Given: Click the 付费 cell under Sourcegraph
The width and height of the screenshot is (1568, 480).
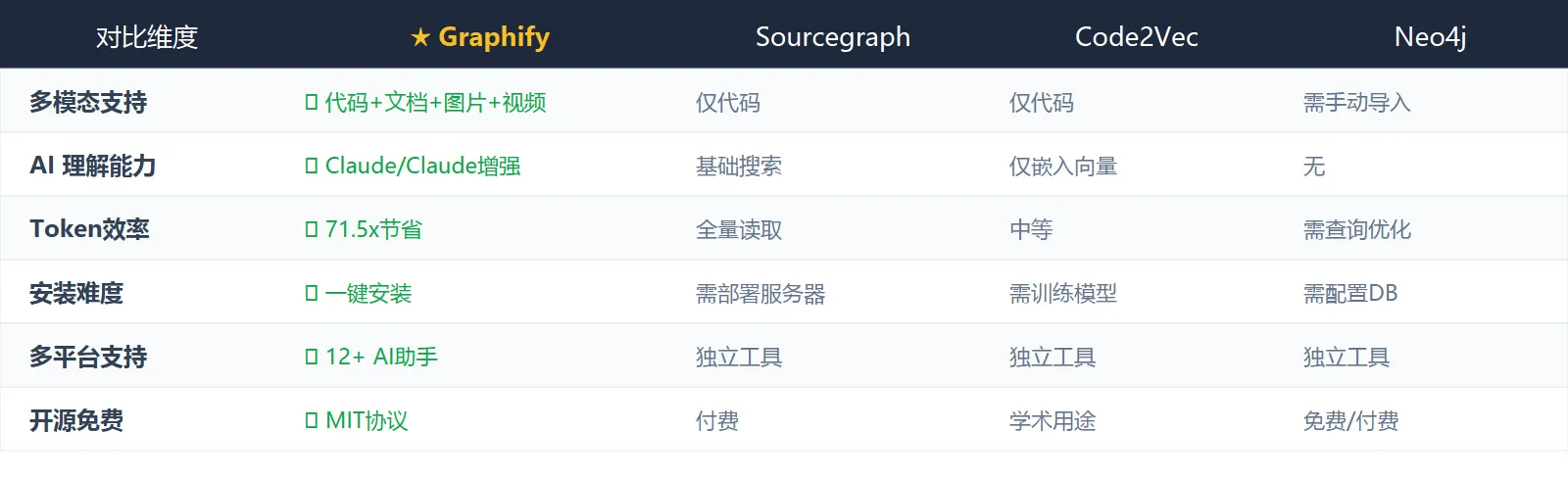Looking at the screenshot, I should coord(717,420).
